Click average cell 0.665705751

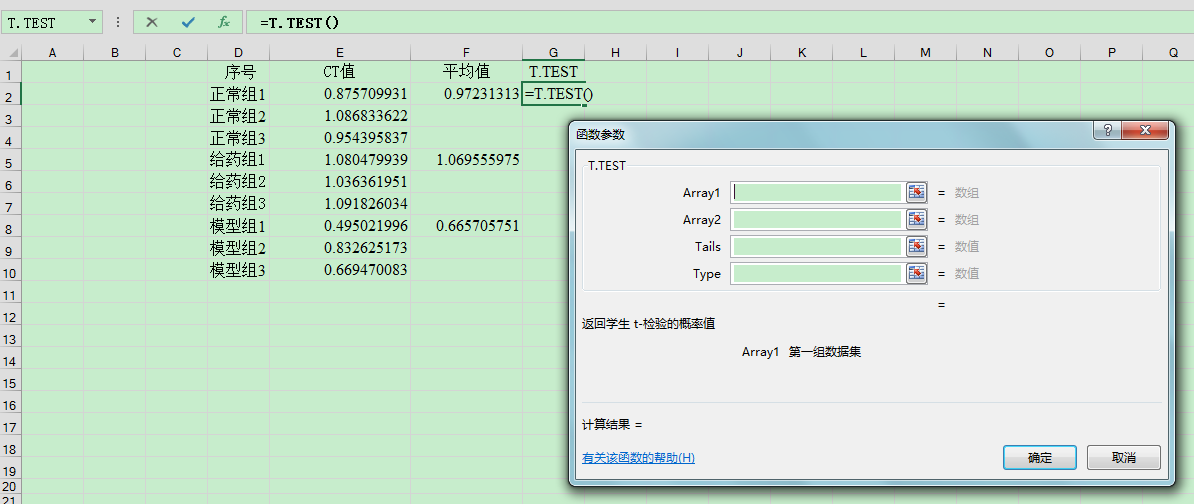tap(466, 226)
